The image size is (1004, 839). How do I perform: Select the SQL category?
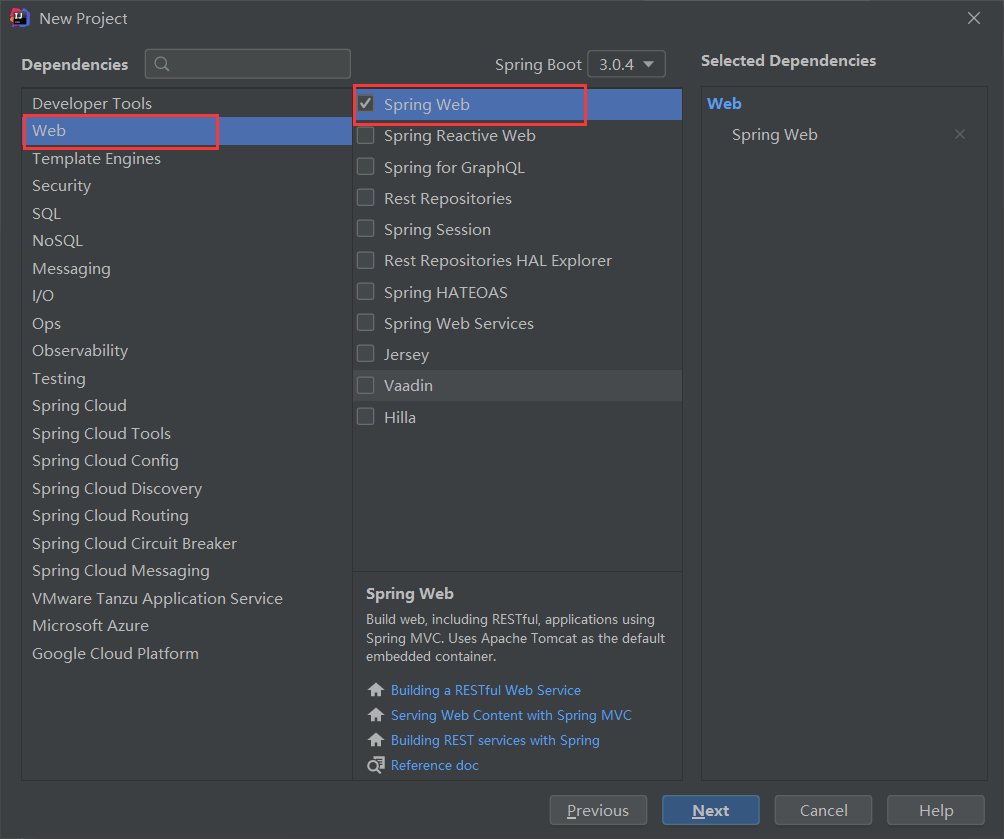tap(186, 213)
